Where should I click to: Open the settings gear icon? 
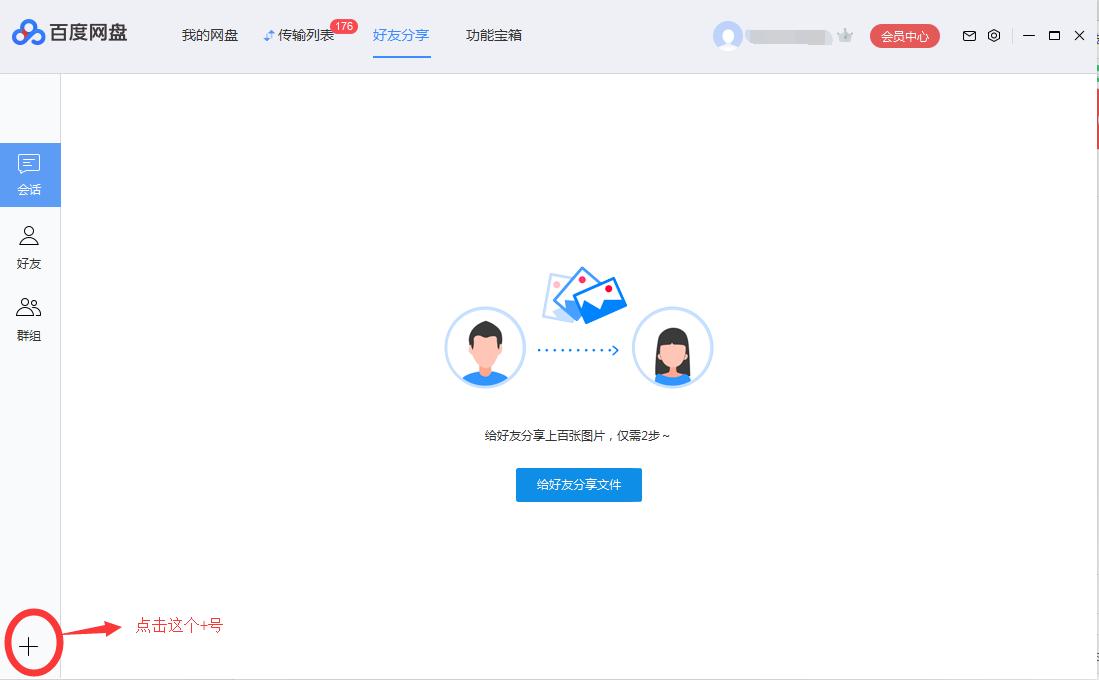click(x=993, y=35)
